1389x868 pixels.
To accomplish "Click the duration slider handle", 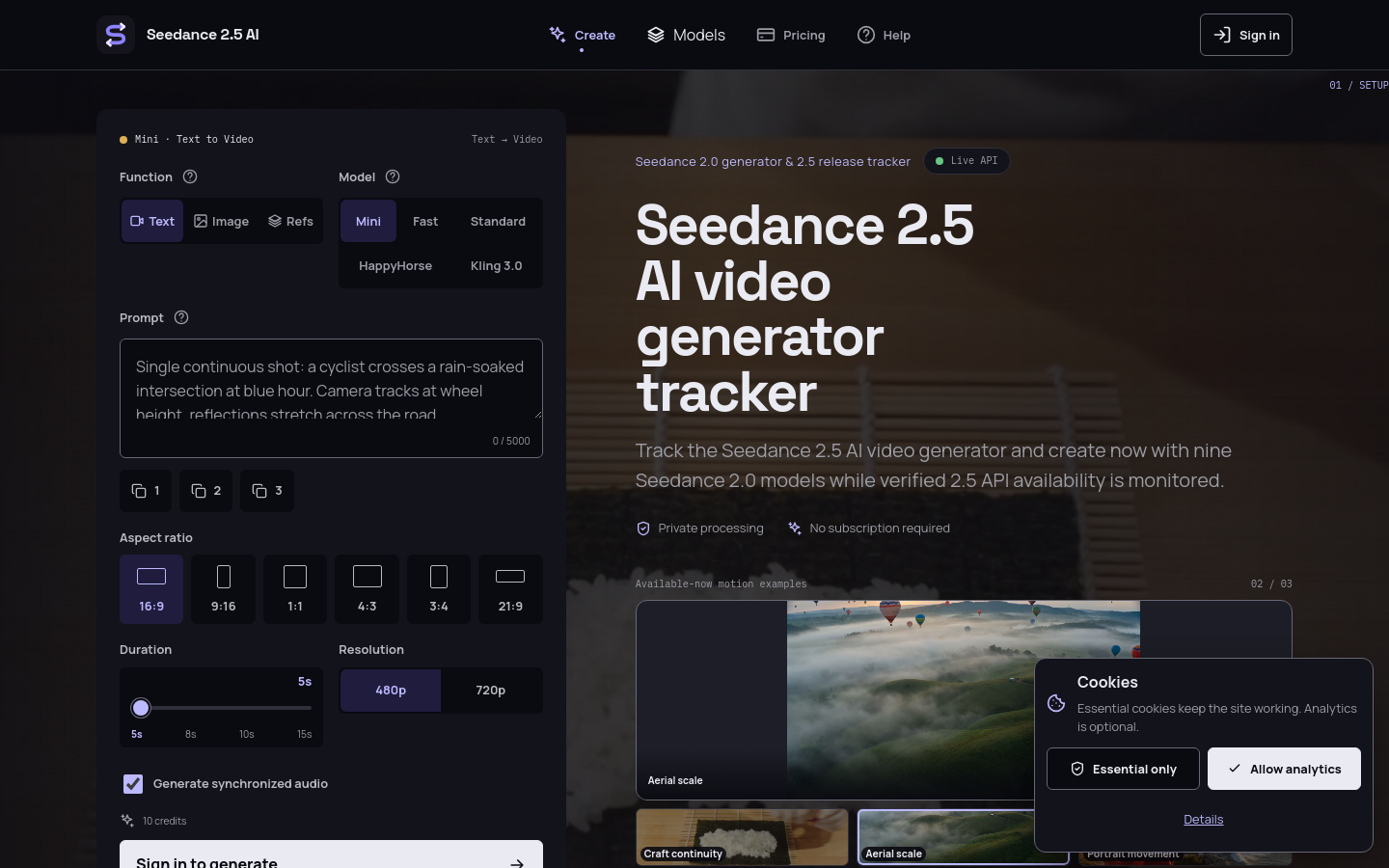I will (x=141, y=708).
